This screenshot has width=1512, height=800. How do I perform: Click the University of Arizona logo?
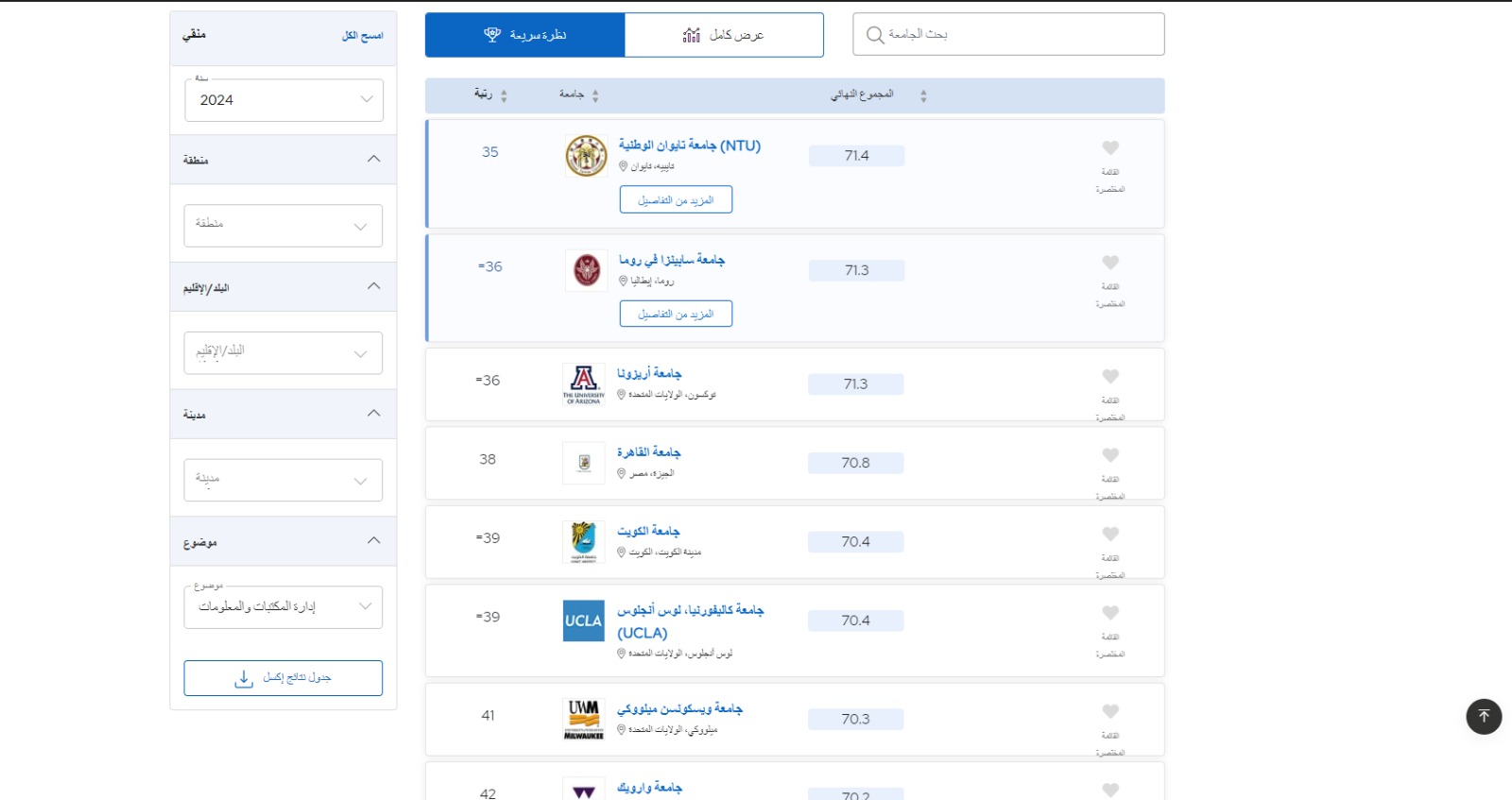click(583, 383)
